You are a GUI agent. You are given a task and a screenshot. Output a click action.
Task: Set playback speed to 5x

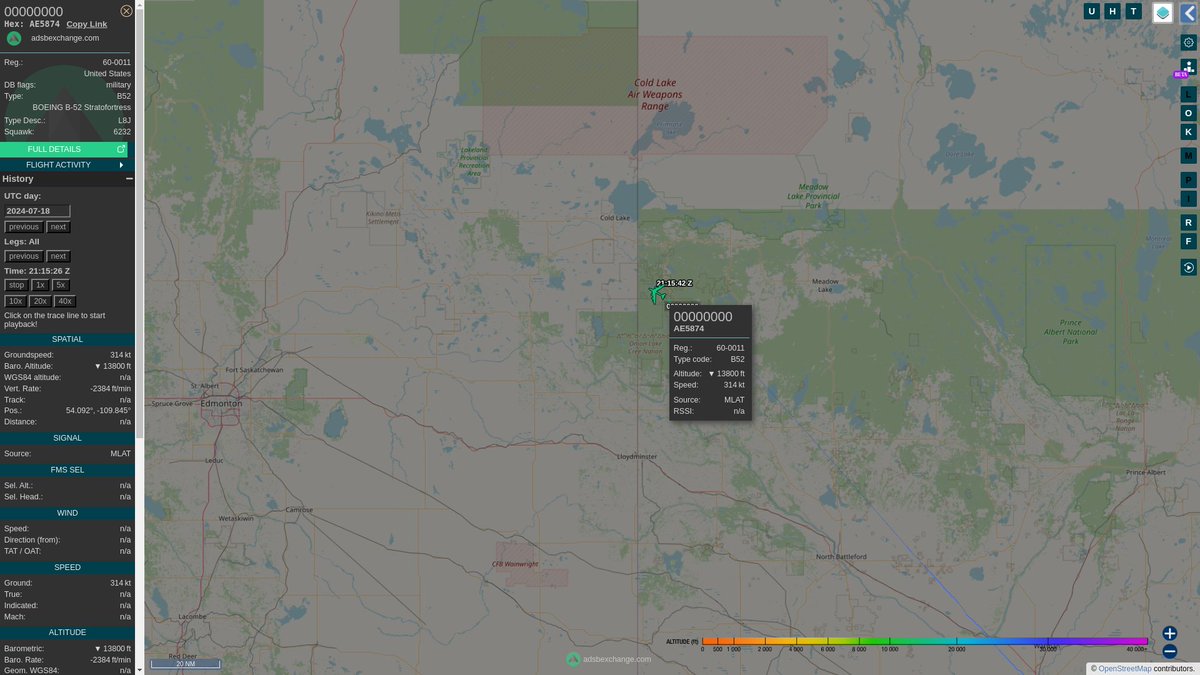coord(61,285)
